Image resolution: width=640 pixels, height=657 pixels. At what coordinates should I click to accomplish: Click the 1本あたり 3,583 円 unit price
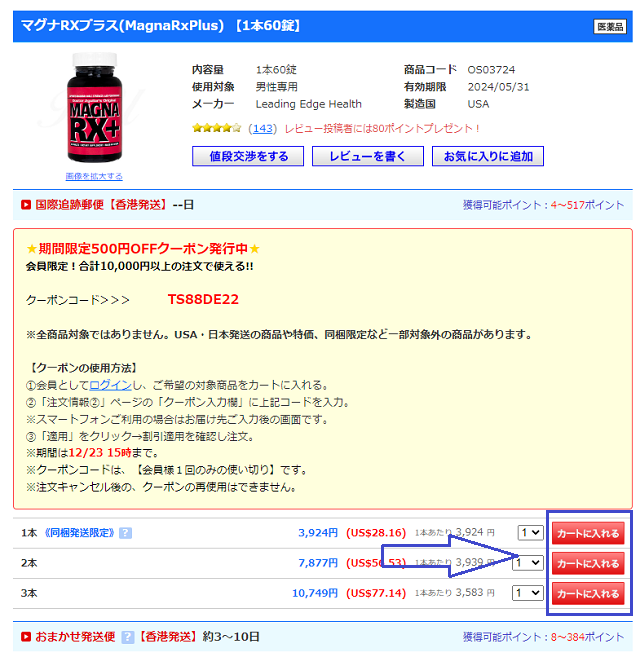[x=455, y=592]
